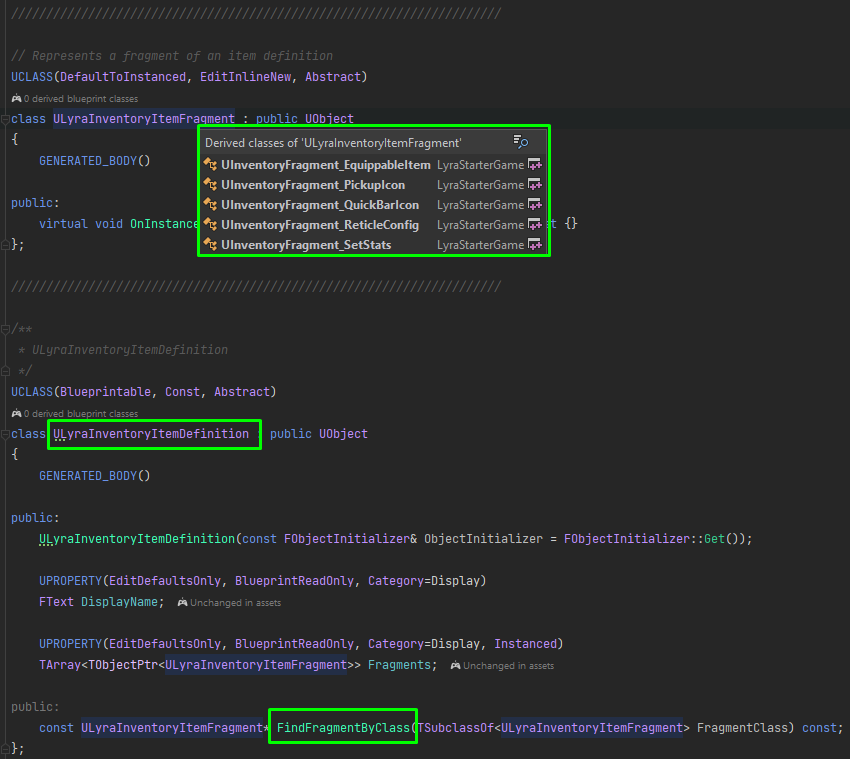
Task: Click the Fragments property identifier
Action: pyautogui.click(x=399, y=665)
